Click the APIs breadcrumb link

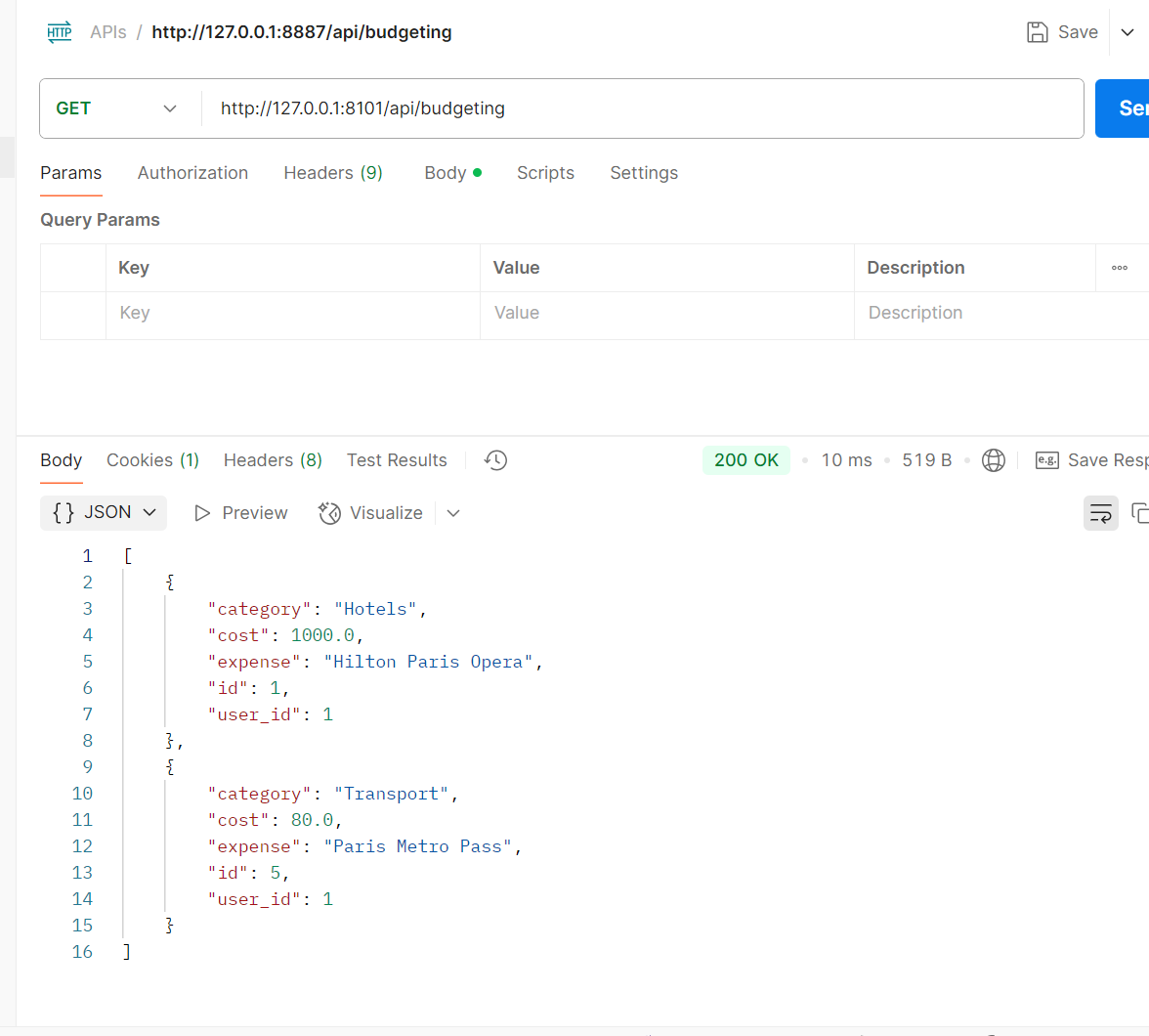pyautogui.click(x=108, y=32)
